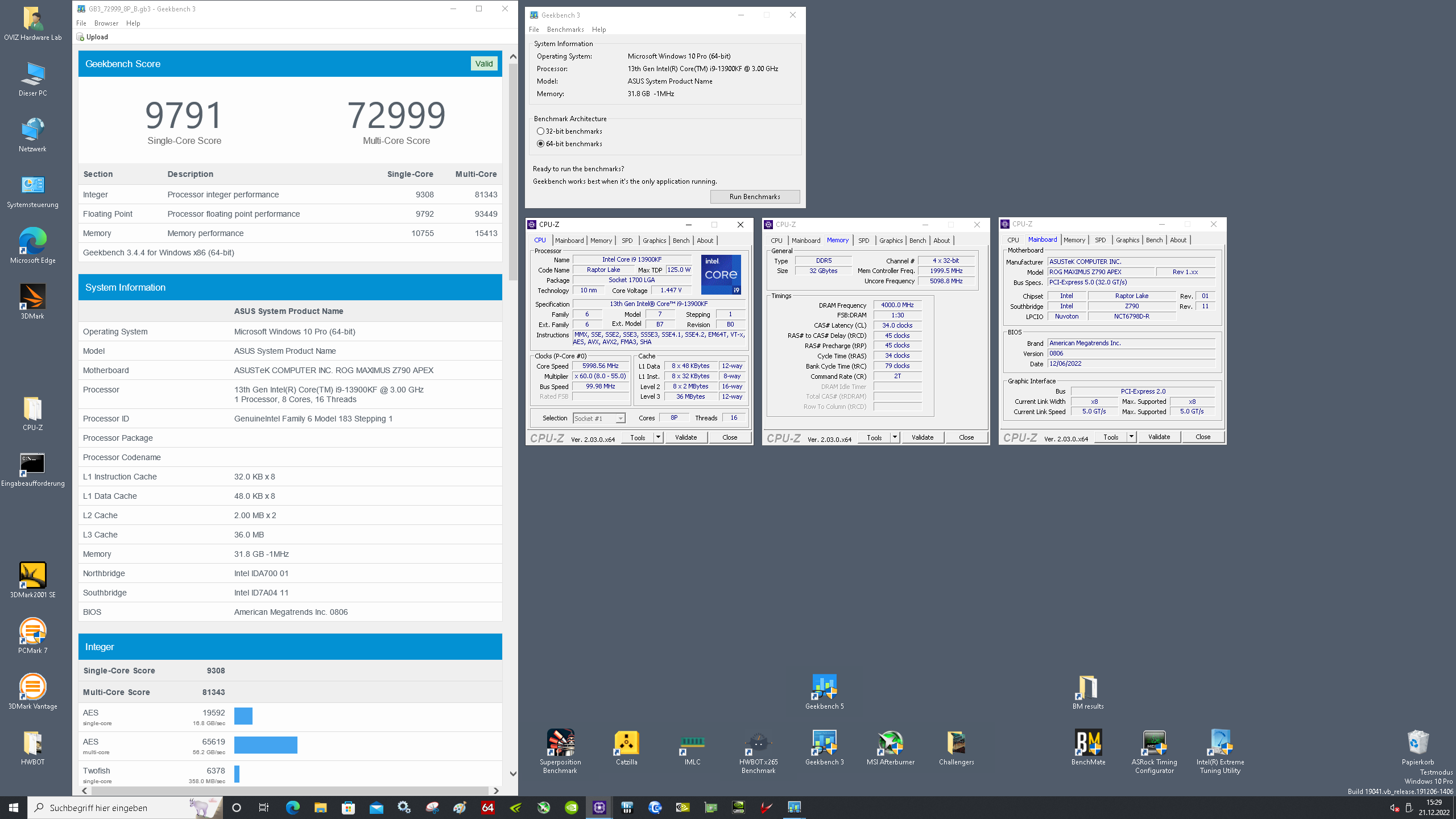The height and width of the screenshot is (819, 1456).
Task: Open the Help menu in the Geekbench 3 launcher
Action: coord(599,30)
